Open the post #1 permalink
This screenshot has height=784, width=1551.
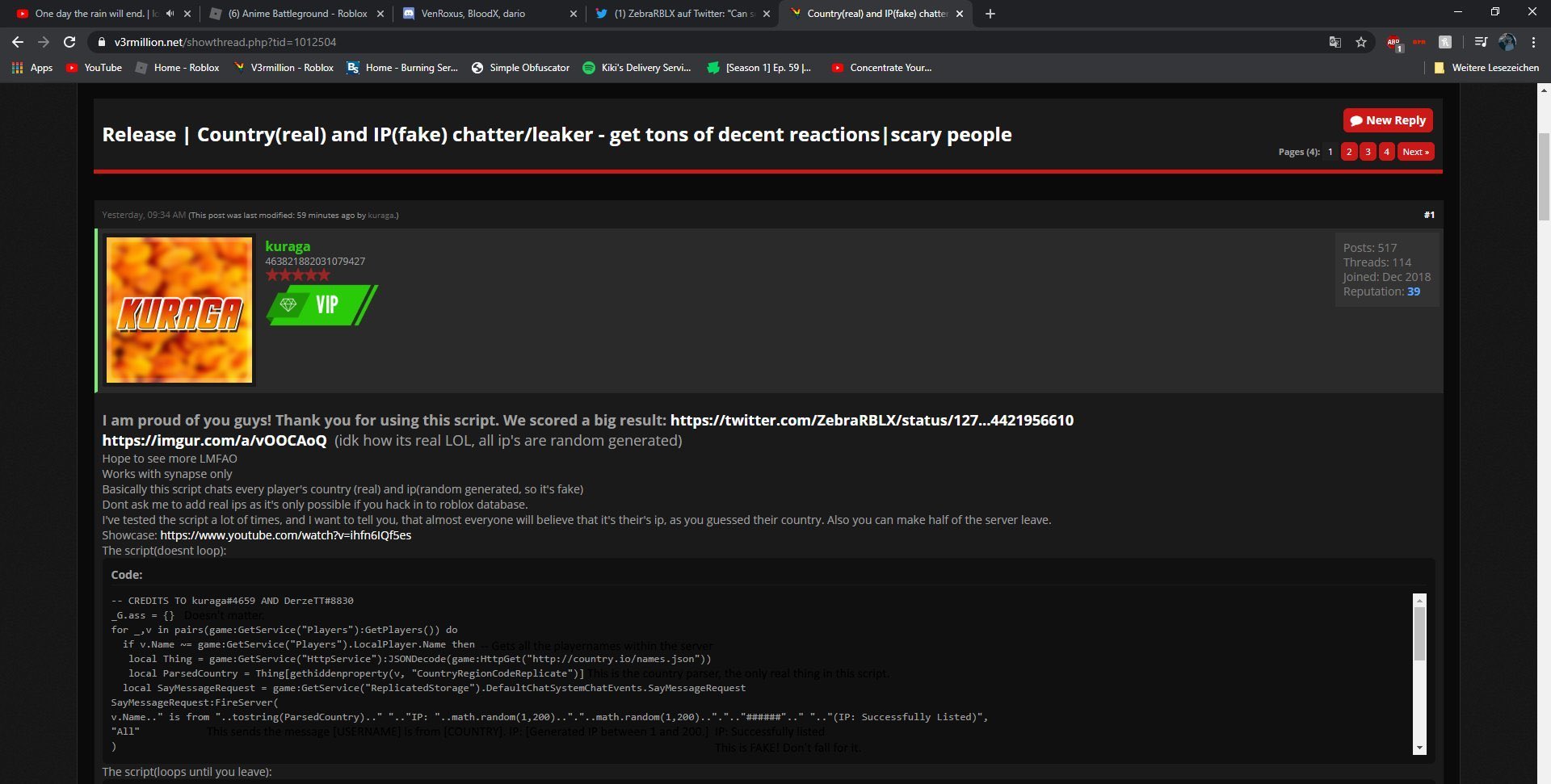[1429, 215]
